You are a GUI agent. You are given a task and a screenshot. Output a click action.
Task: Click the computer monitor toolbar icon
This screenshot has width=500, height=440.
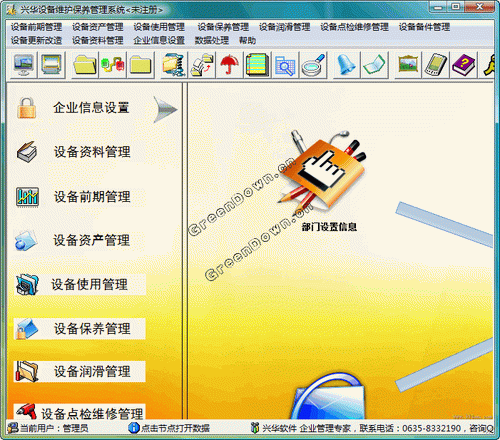tap(23, 65)
